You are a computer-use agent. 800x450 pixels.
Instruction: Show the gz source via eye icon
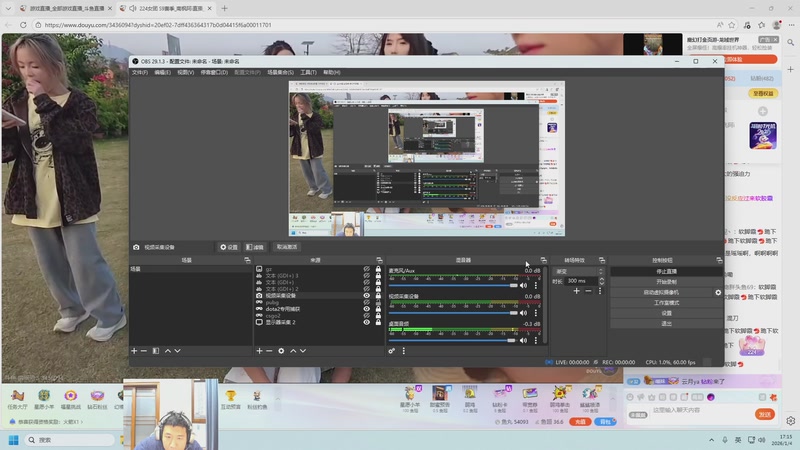[366, 269]
